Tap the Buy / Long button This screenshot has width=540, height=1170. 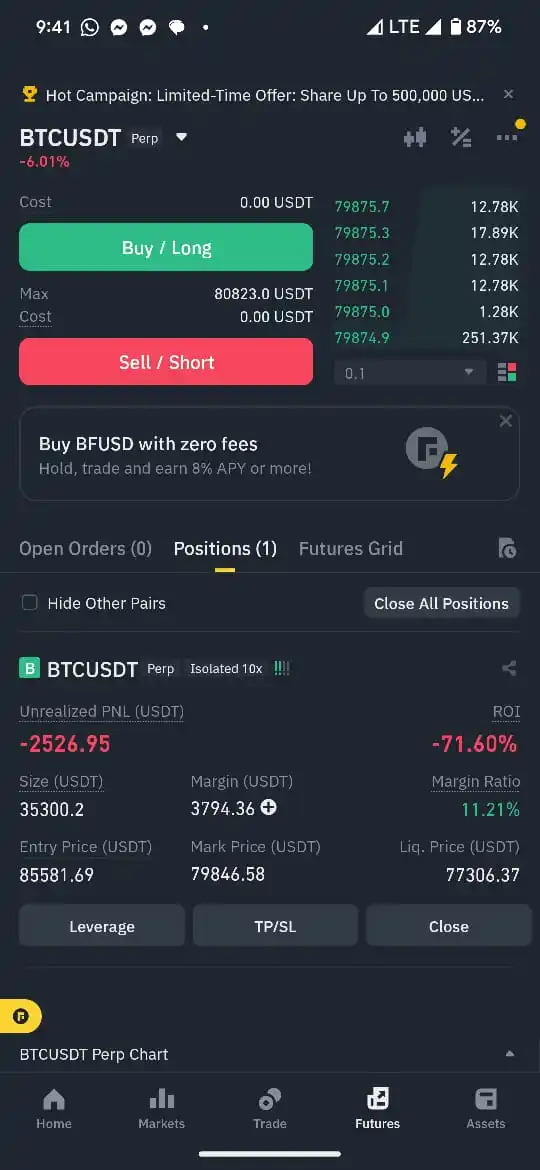point(166,247)
